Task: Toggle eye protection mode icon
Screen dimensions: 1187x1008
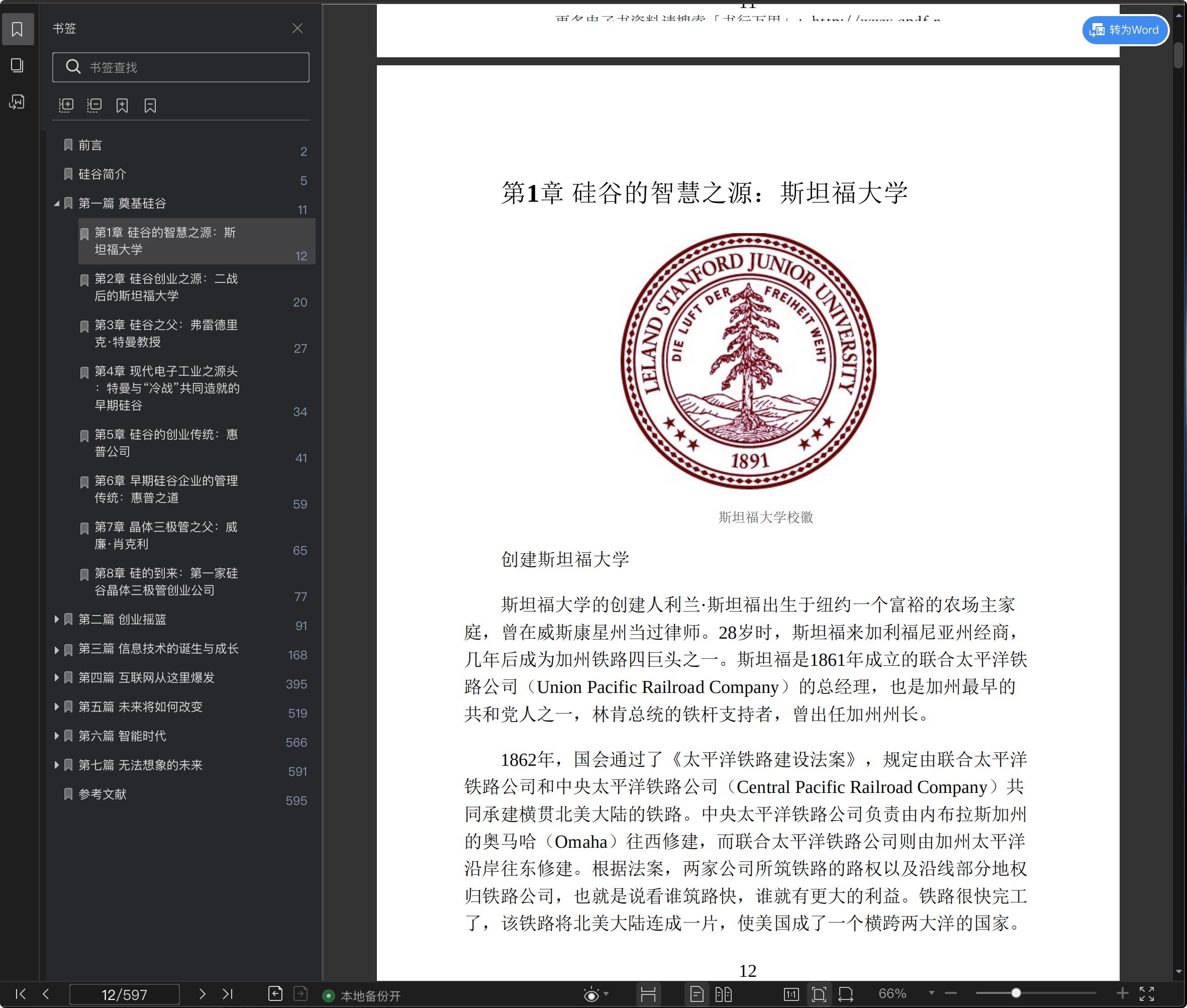Action: coord(591,995)
